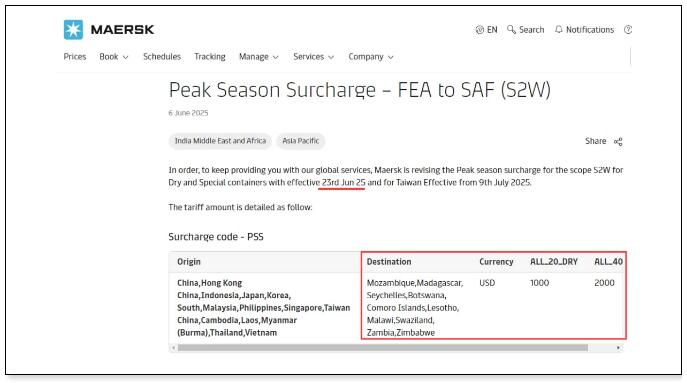Click the magnifier Search icon
Image resolution: width=687 pixels, height=383 pixels.
[511, 29]
